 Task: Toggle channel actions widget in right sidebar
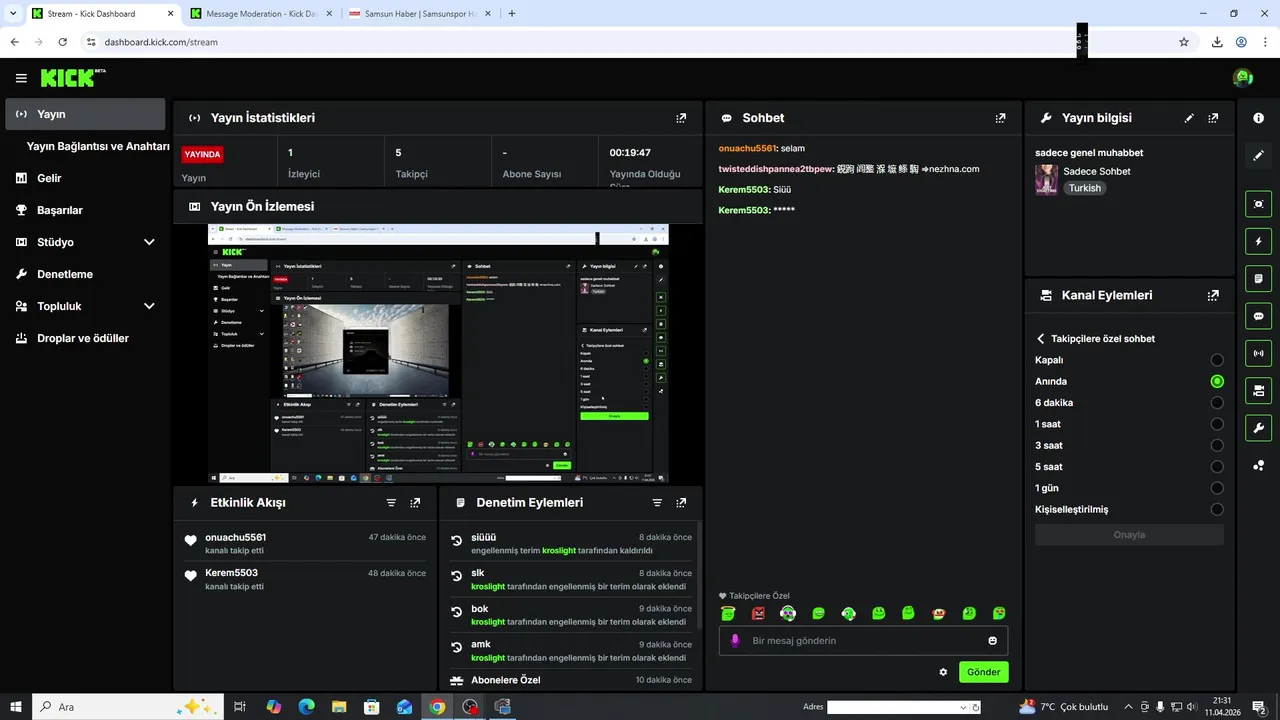1259,390
